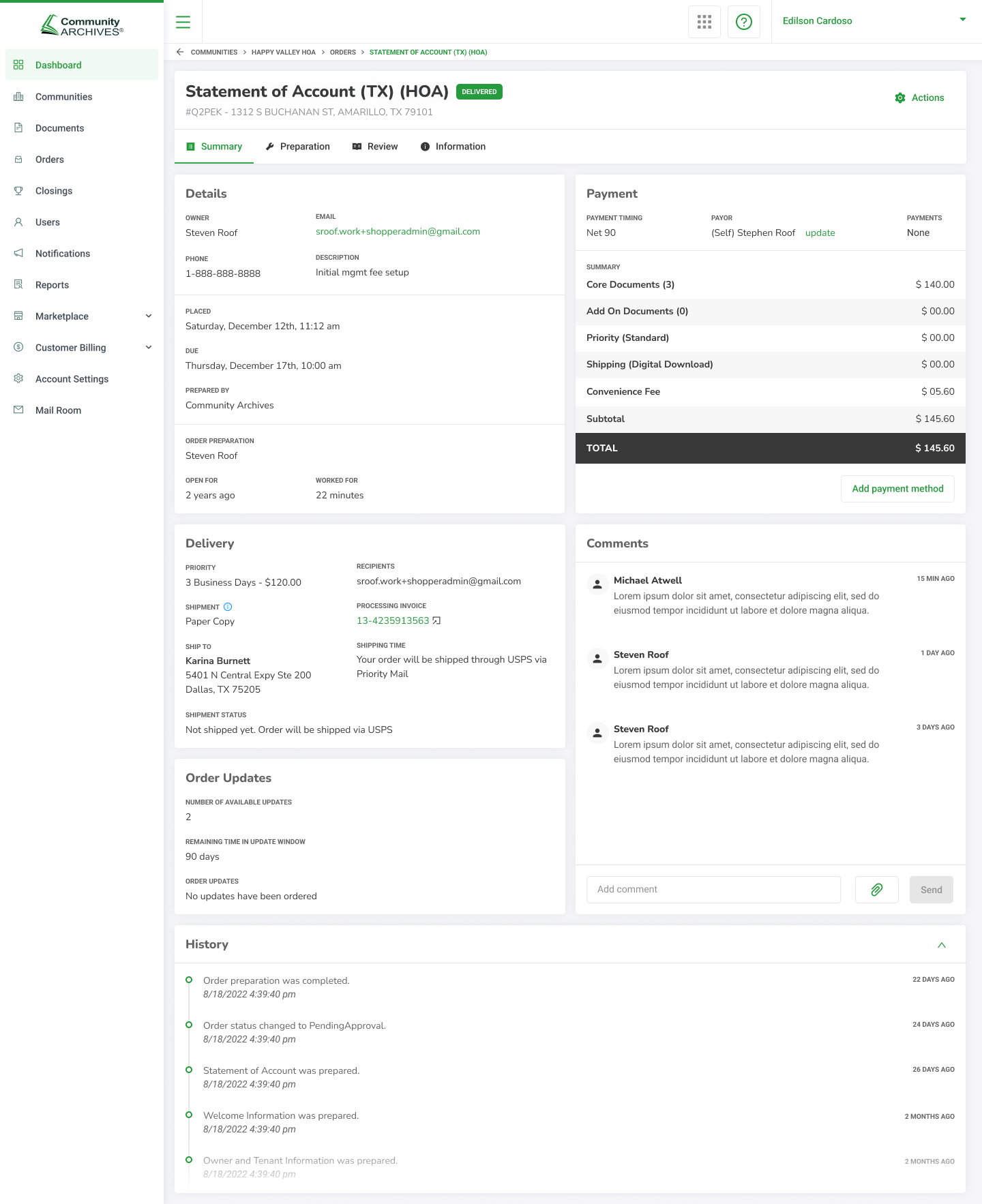982x1204 pixels.
Task: Open Account Settings in the sidebar
Action: point(82,379)
